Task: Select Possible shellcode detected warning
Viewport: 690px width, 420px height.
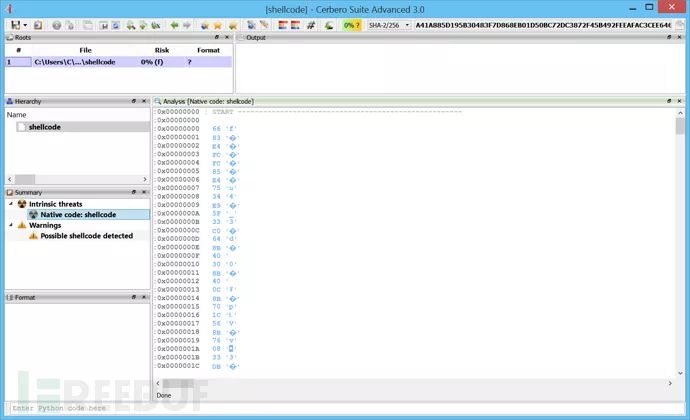Action: click(86, 236)
